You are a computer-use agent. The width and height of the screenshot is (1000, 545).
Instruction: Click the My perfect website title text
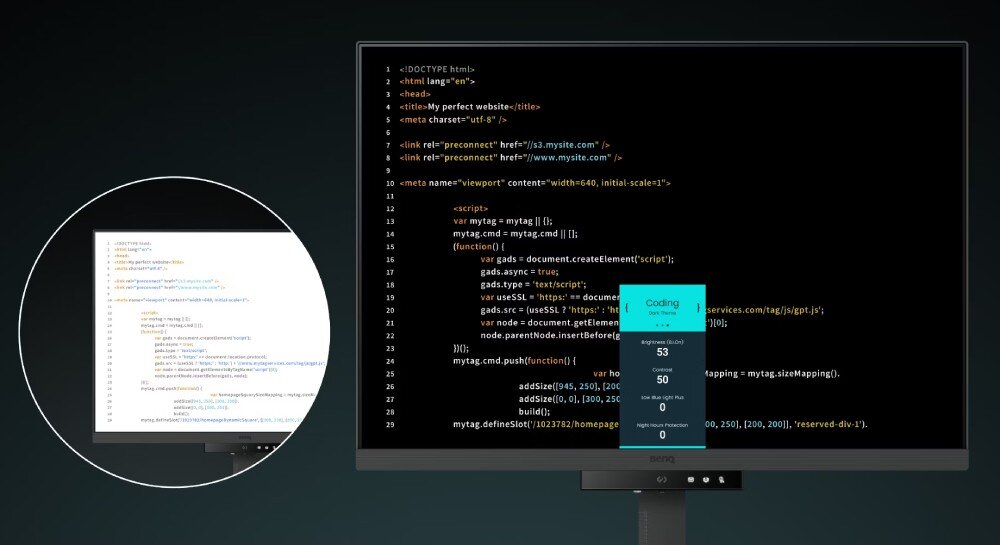tap(468, 107)
